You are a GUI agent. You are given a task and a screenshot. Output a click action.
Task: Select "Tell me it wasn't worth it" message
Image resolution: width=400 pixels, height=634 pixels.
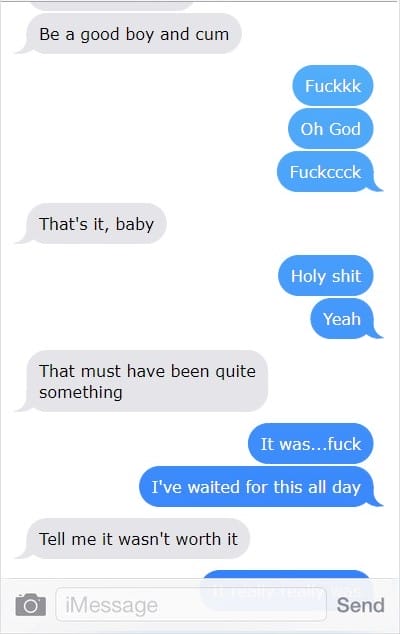coord(133,539)
